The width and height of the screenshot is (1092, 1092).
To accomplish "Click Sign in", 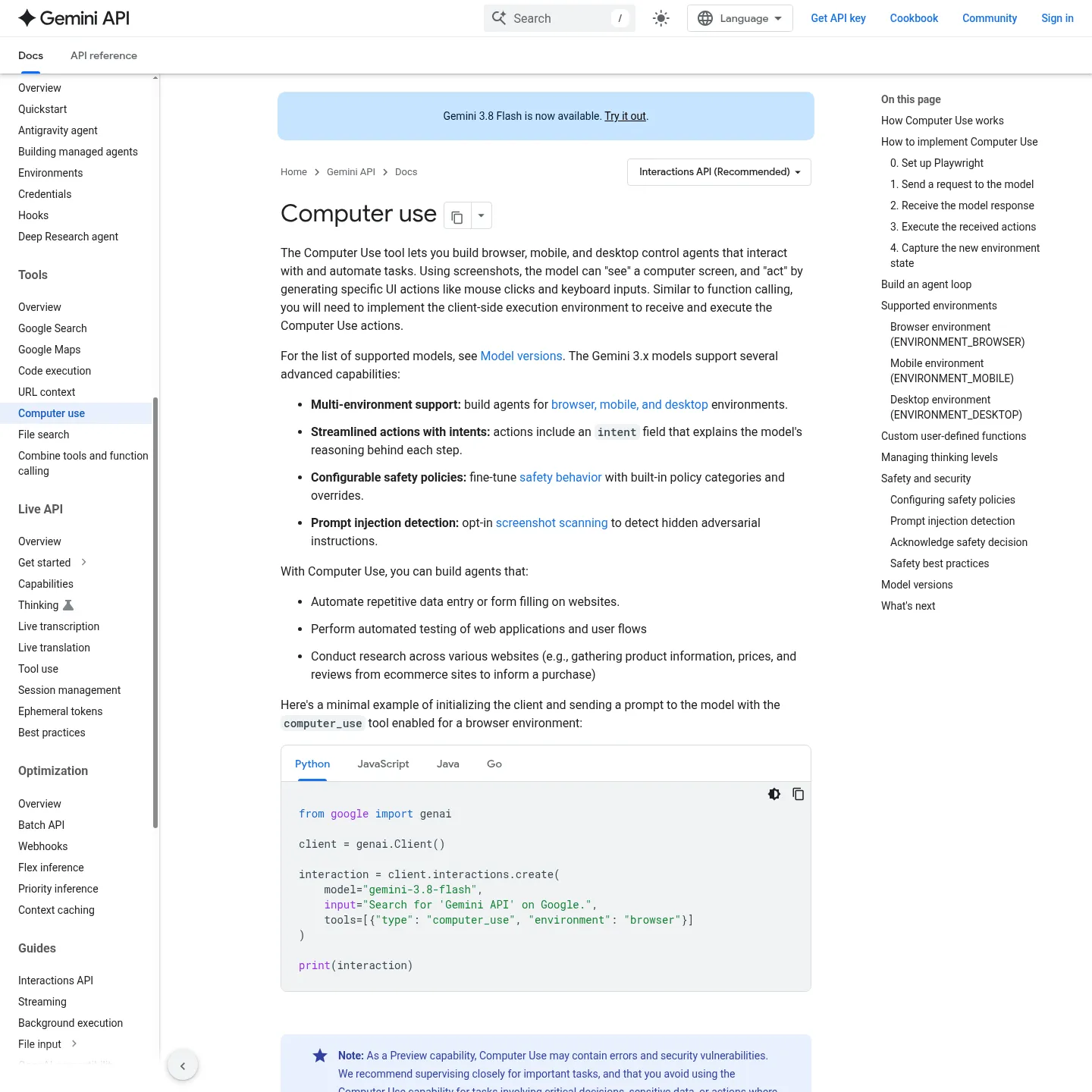I will tap(1057, 18).
